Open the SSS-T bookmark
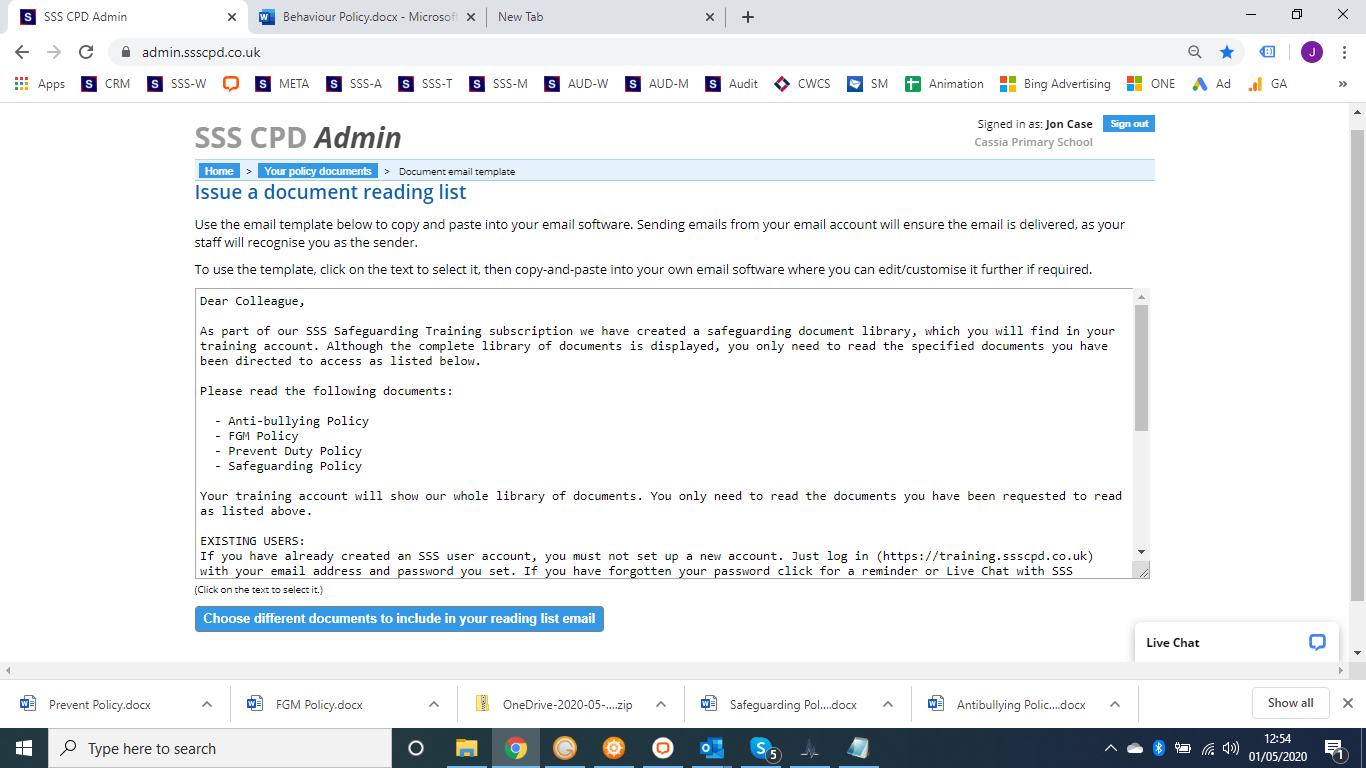Viewport: 1366px width, 768px height. (426, 84)
